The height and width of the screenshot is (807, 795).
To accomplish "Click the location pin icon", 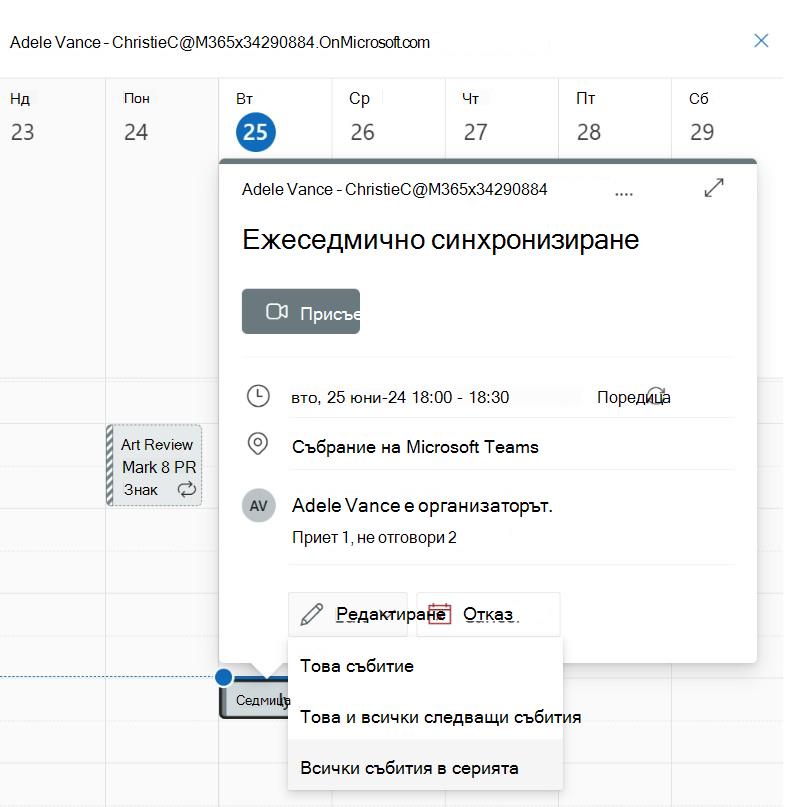I will tap(258, 444).
